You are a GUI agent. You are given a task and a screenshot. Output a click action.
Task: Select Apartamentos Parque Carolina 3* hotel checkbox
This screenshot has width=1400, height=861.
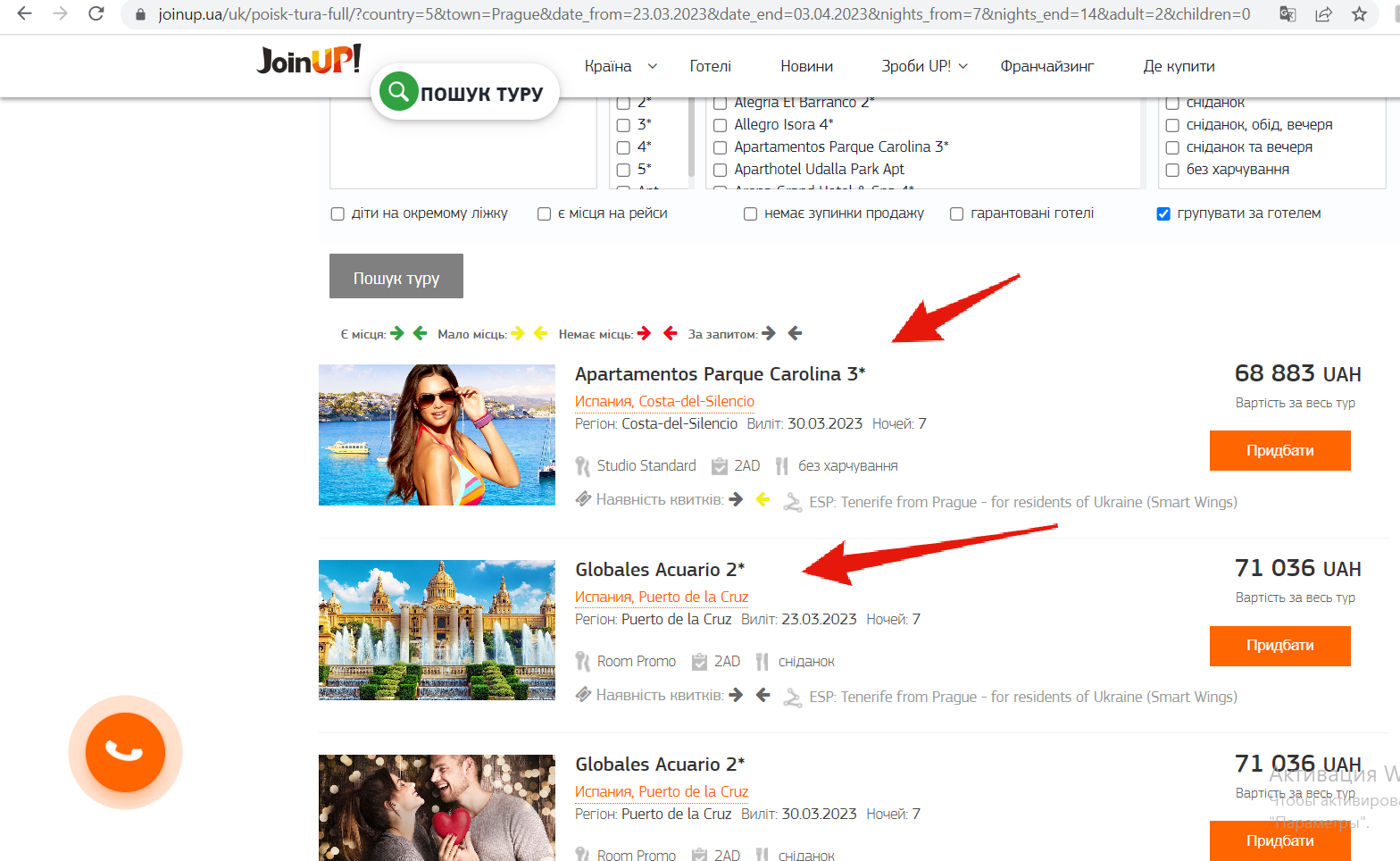tap(721, 147)
